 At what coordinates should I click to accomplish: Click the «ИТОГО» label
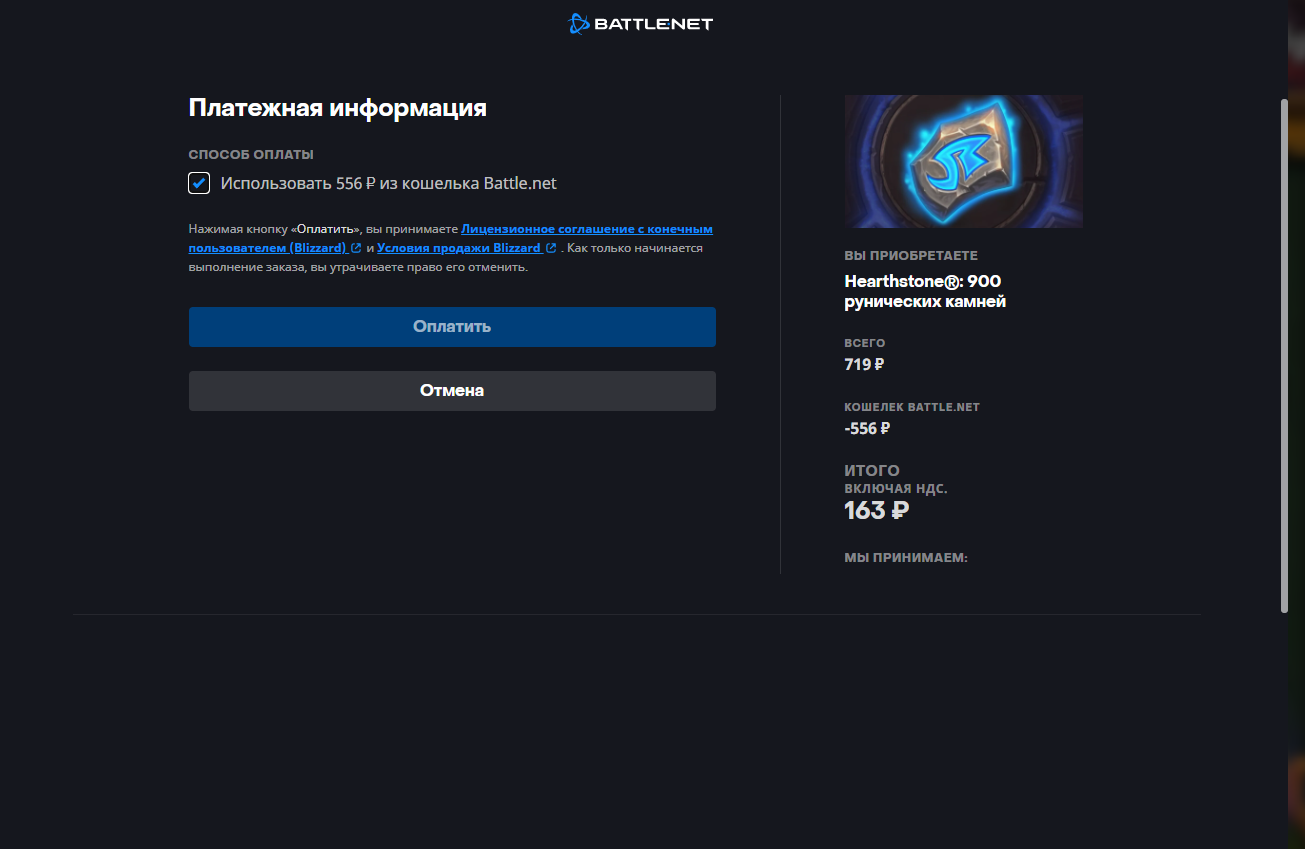[872, 470]
